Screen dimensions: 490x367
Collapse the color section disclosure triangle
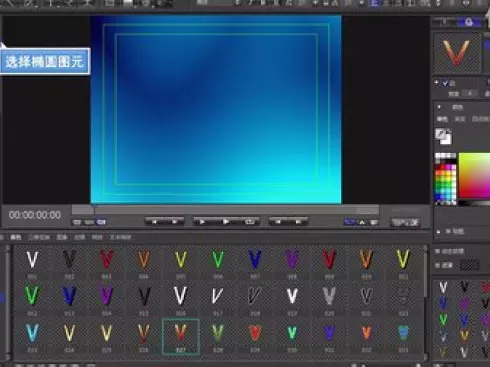(x=439, y=107)
